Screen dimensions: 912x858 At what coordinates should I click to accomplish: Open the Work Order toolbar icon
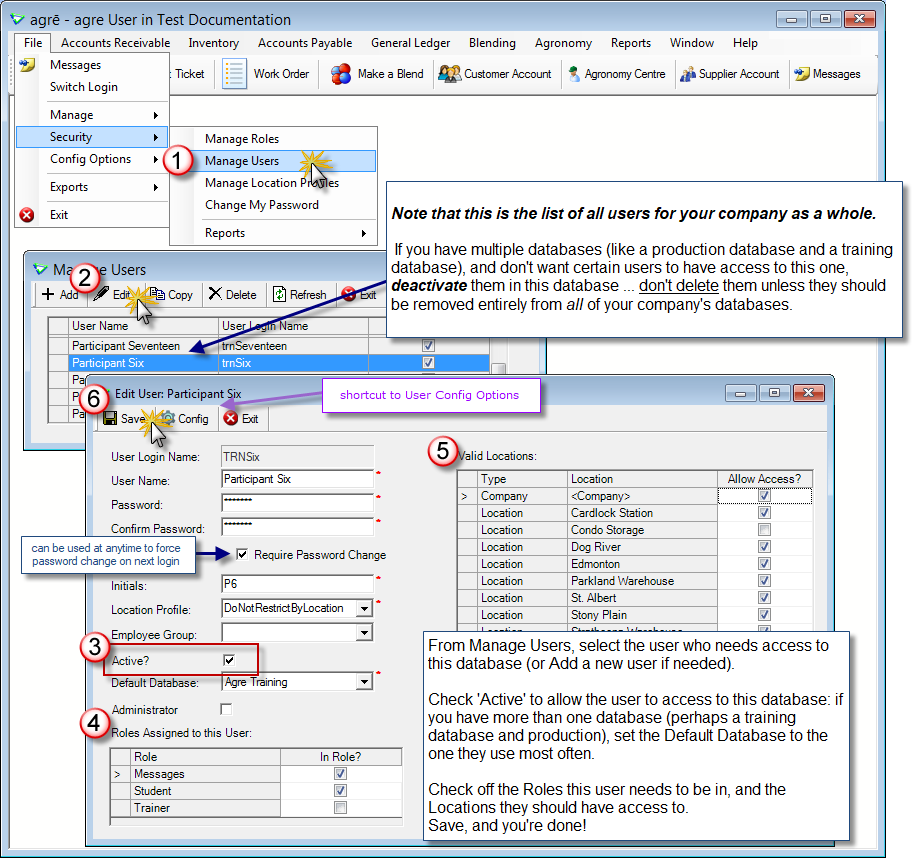click(234, 74)
